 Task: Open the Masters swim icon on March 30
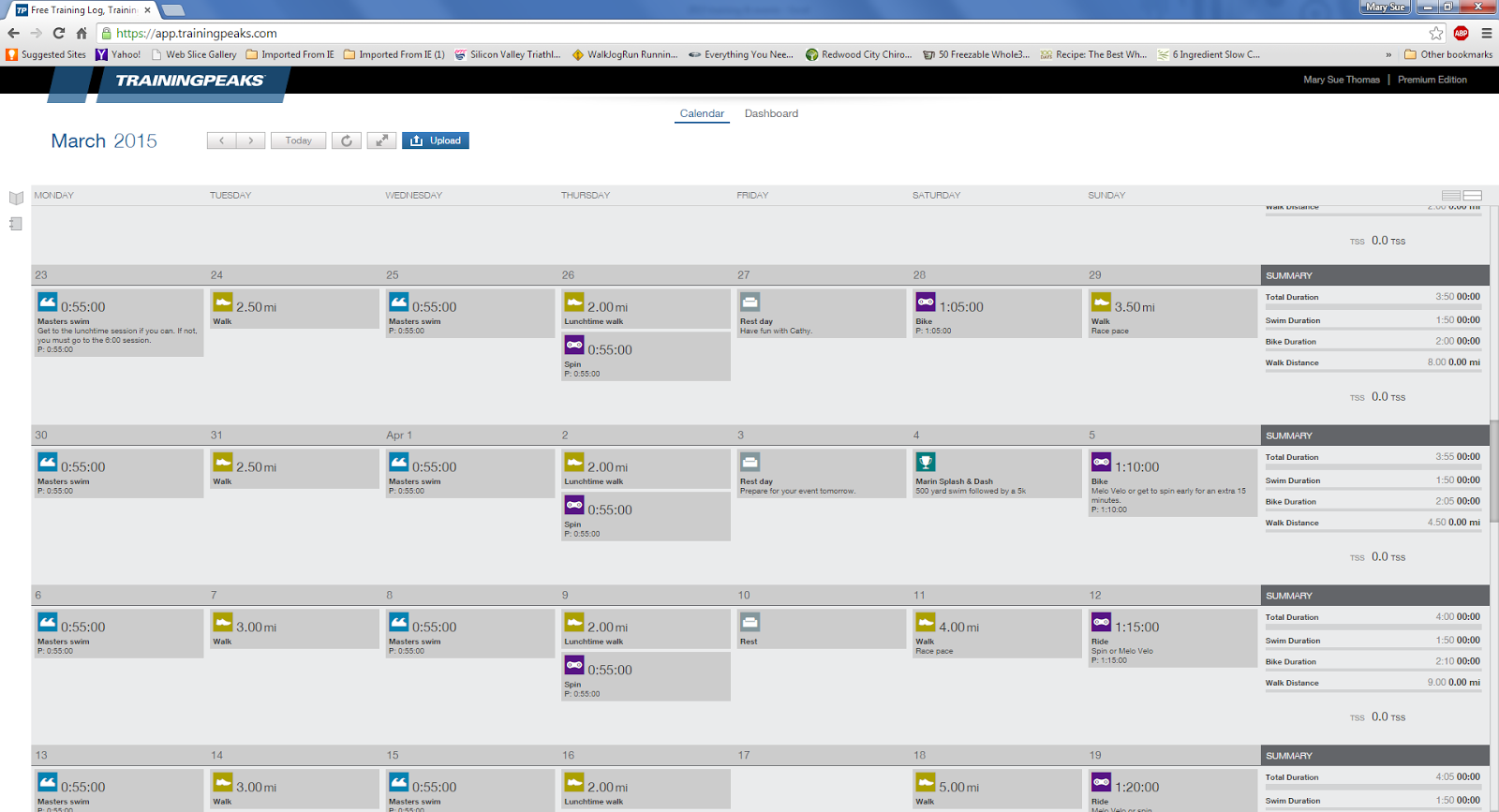48,463
